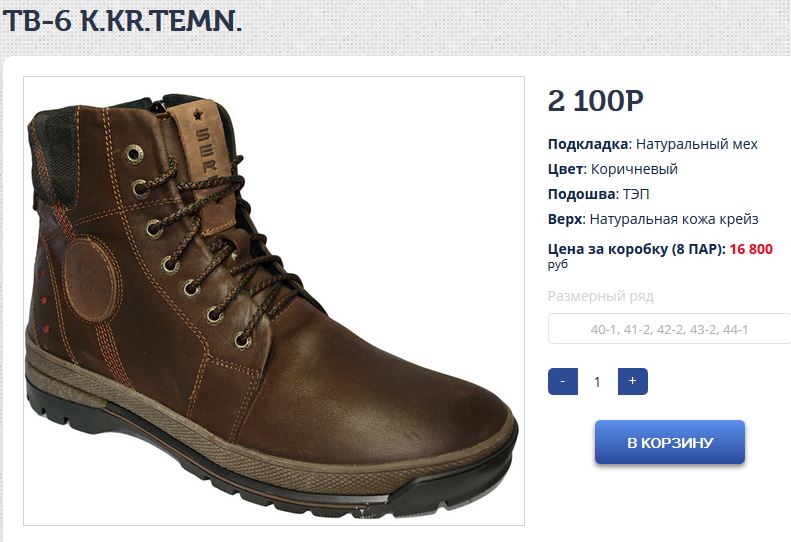Image resolution: width=791 pixels, height=542 pixels.
Task: Click the 2 100Р price
Action: coord(595,101)
